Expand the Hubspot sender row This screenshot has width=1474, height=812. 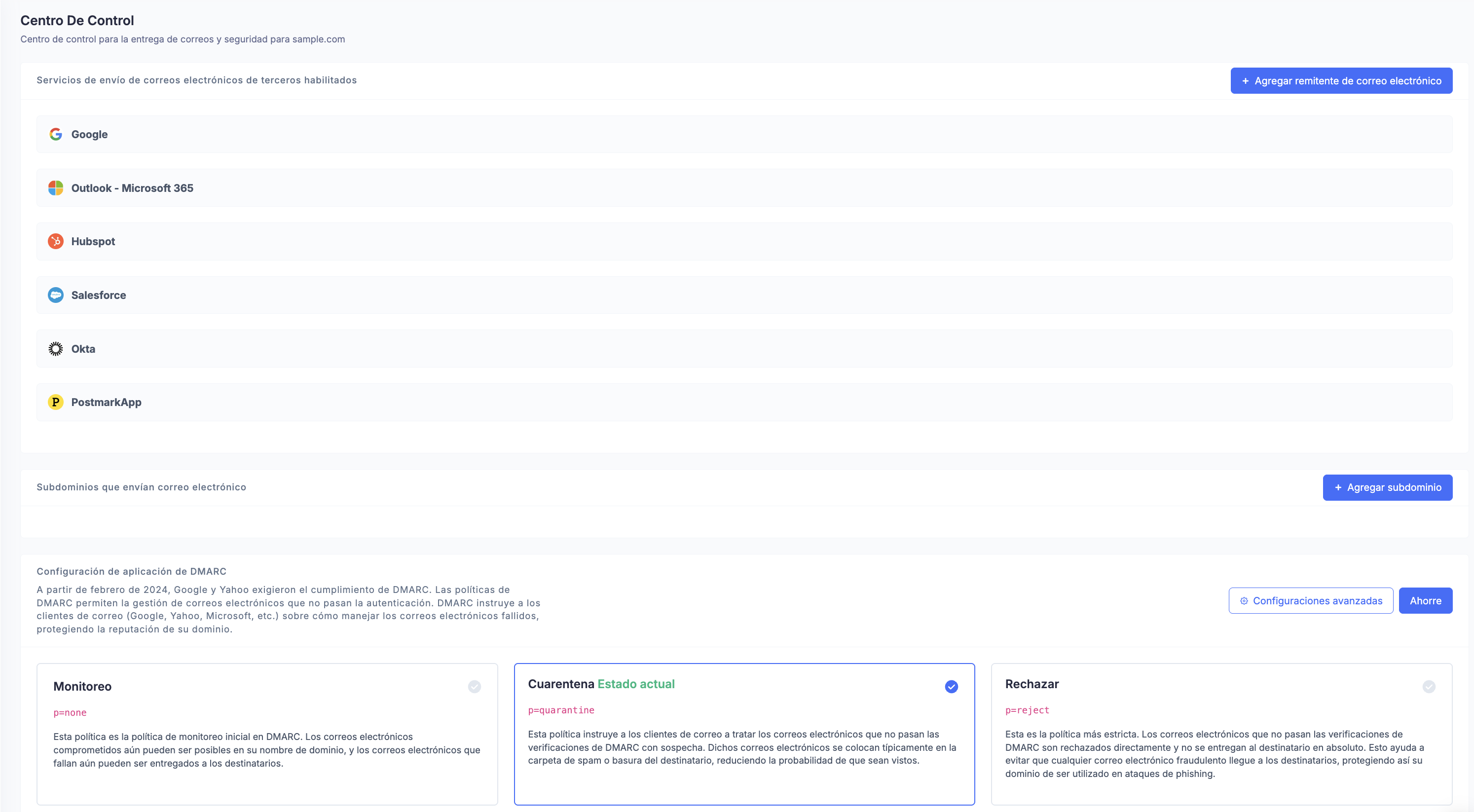coord(744,242)
